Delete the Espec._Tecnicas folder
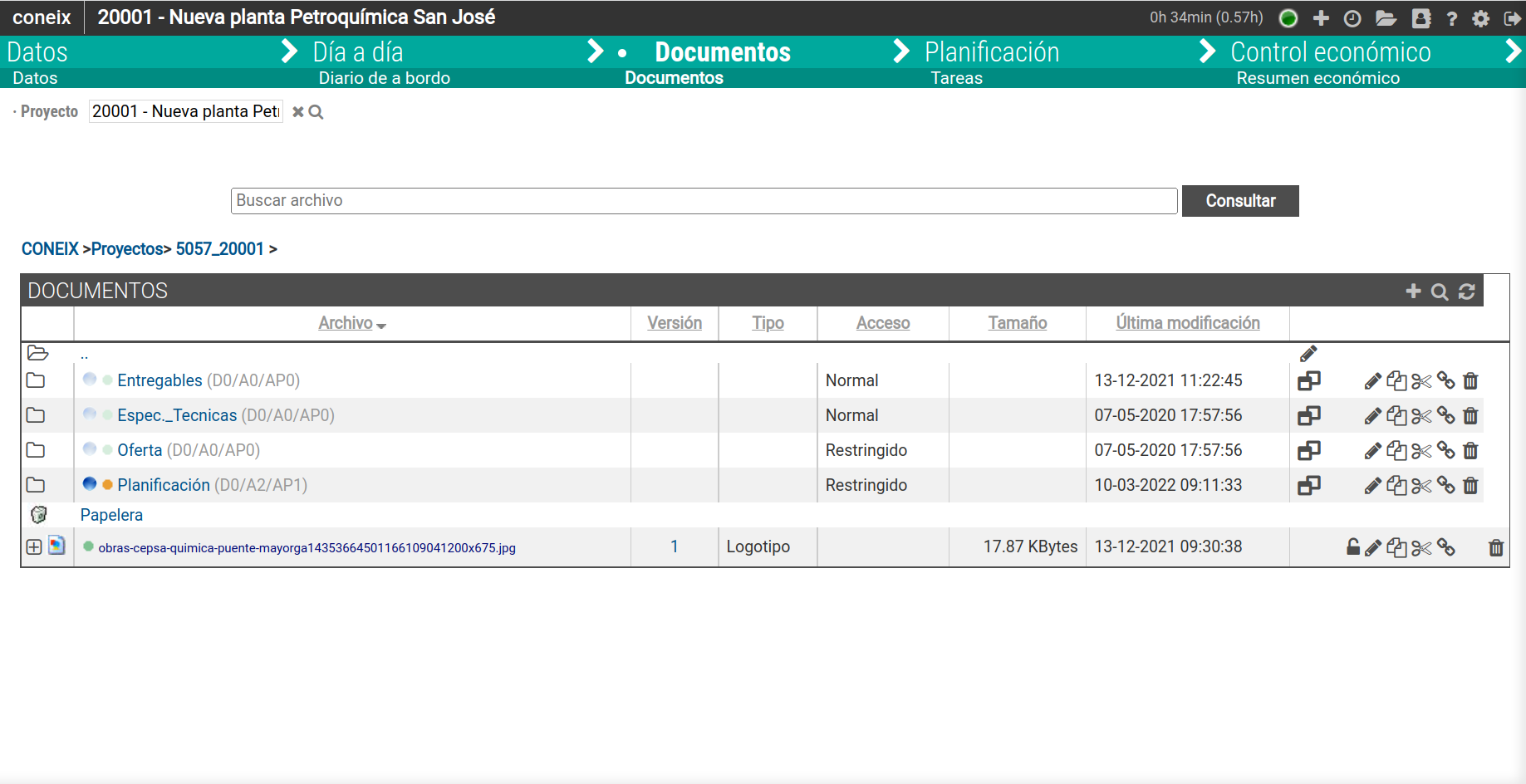The width and height of the screenshot is (1526, 784). (1470, 415)
